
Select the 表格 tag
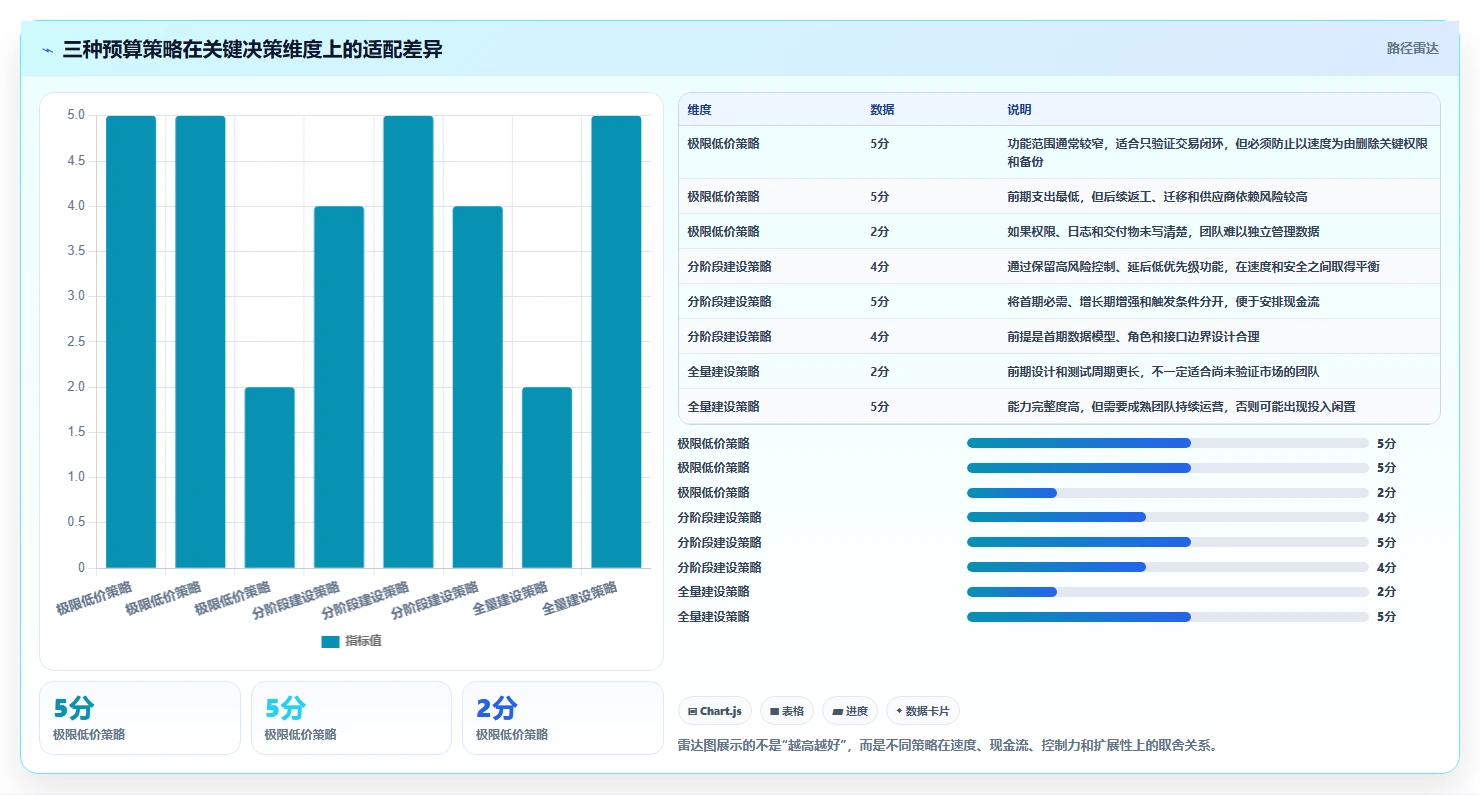point(787,711)
